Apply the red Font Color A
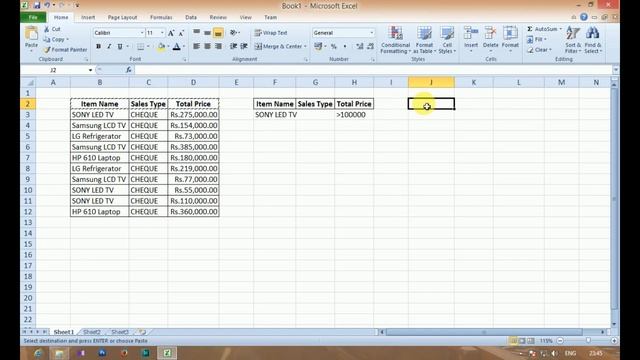Screen dimensions: 640x360 tap(176, 47)
